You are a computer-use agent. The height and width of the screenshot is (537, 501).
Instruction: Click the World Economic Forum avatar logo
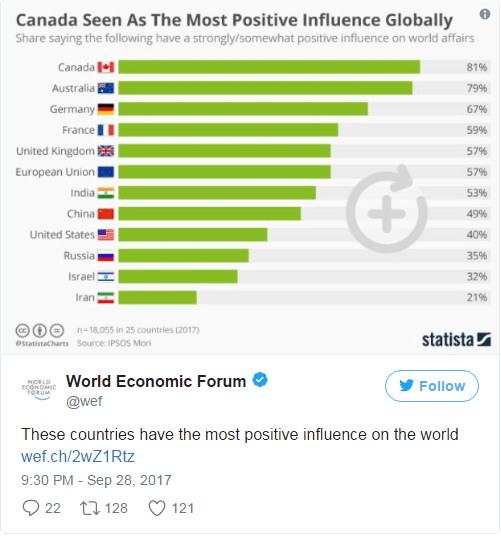pos(39,388)
